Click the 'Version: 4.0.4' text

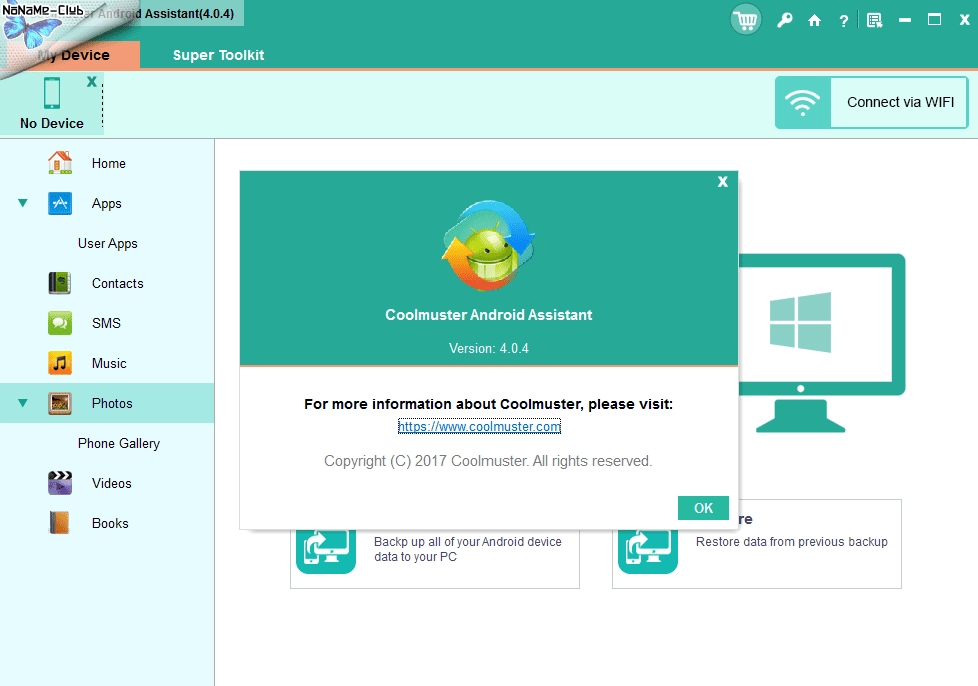pyautogui.click(x=489, y=349)
